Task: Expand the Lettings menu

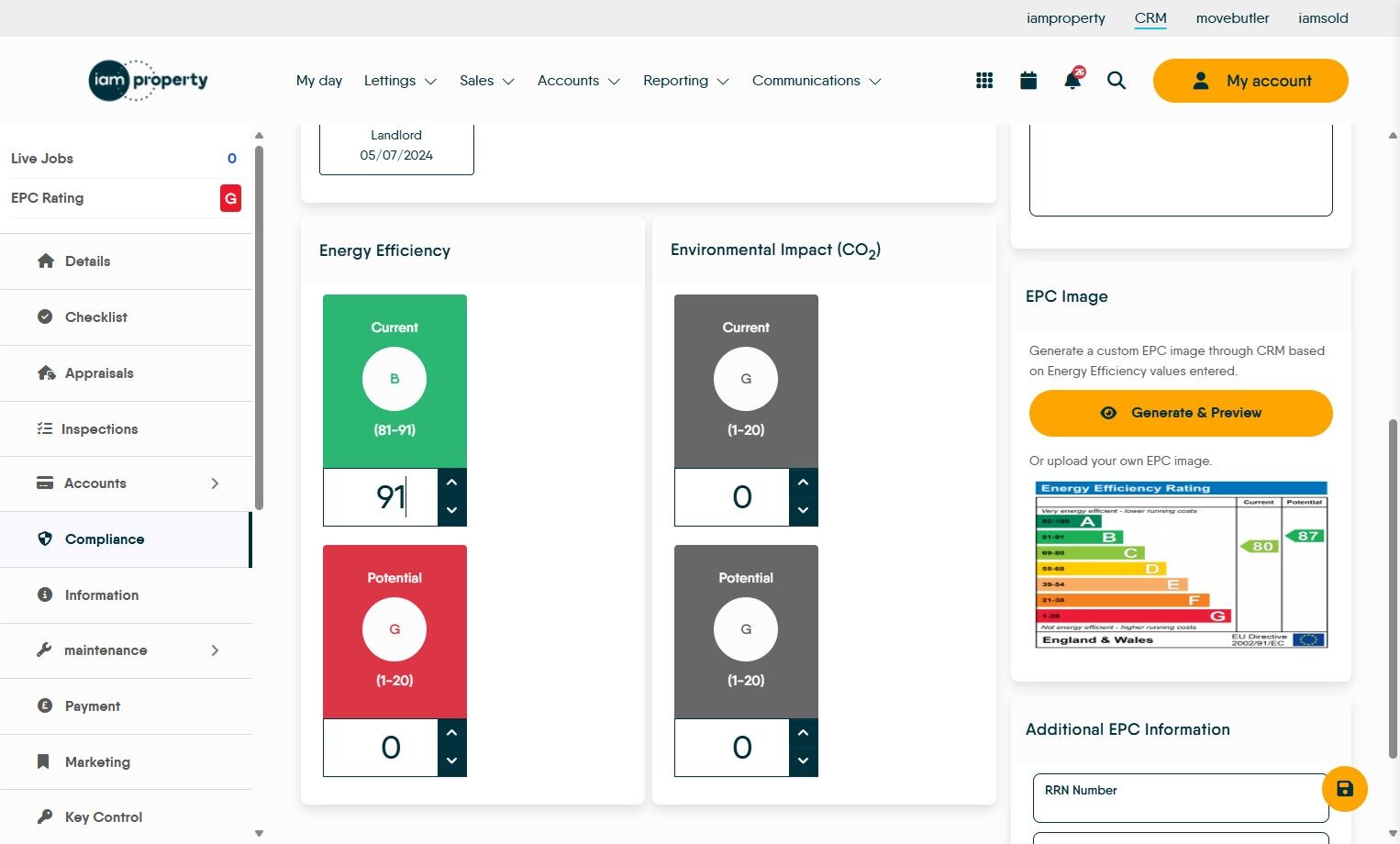Action: (400, 81)
